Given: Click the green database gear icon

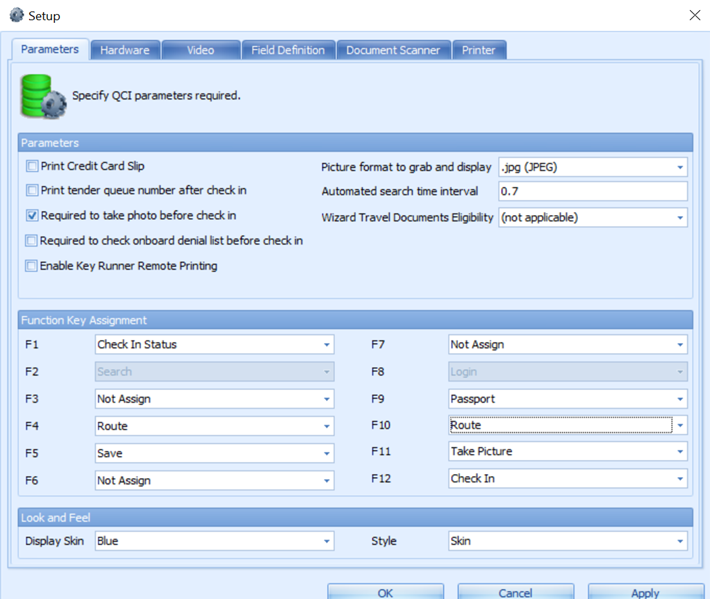Looking at the screenshot, I should click(43, 96).
